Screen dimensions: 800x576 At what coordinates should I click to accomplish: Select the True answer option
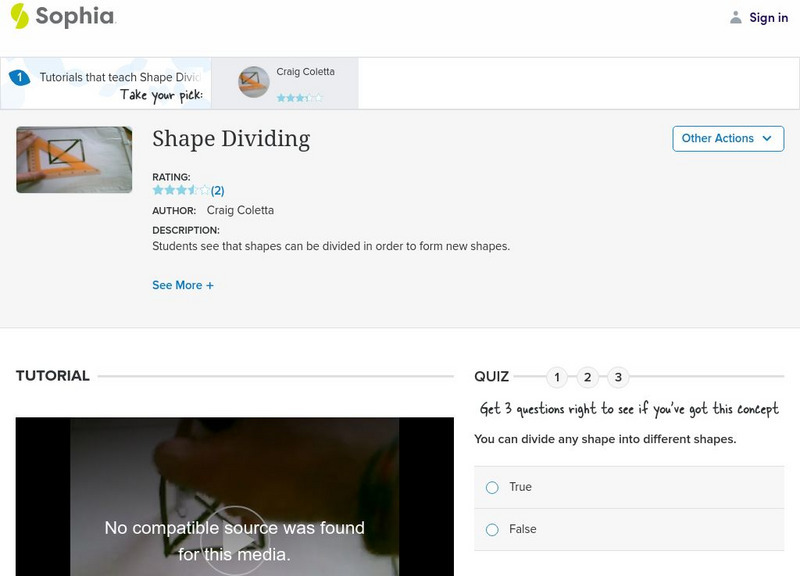(x=491, y=486)
